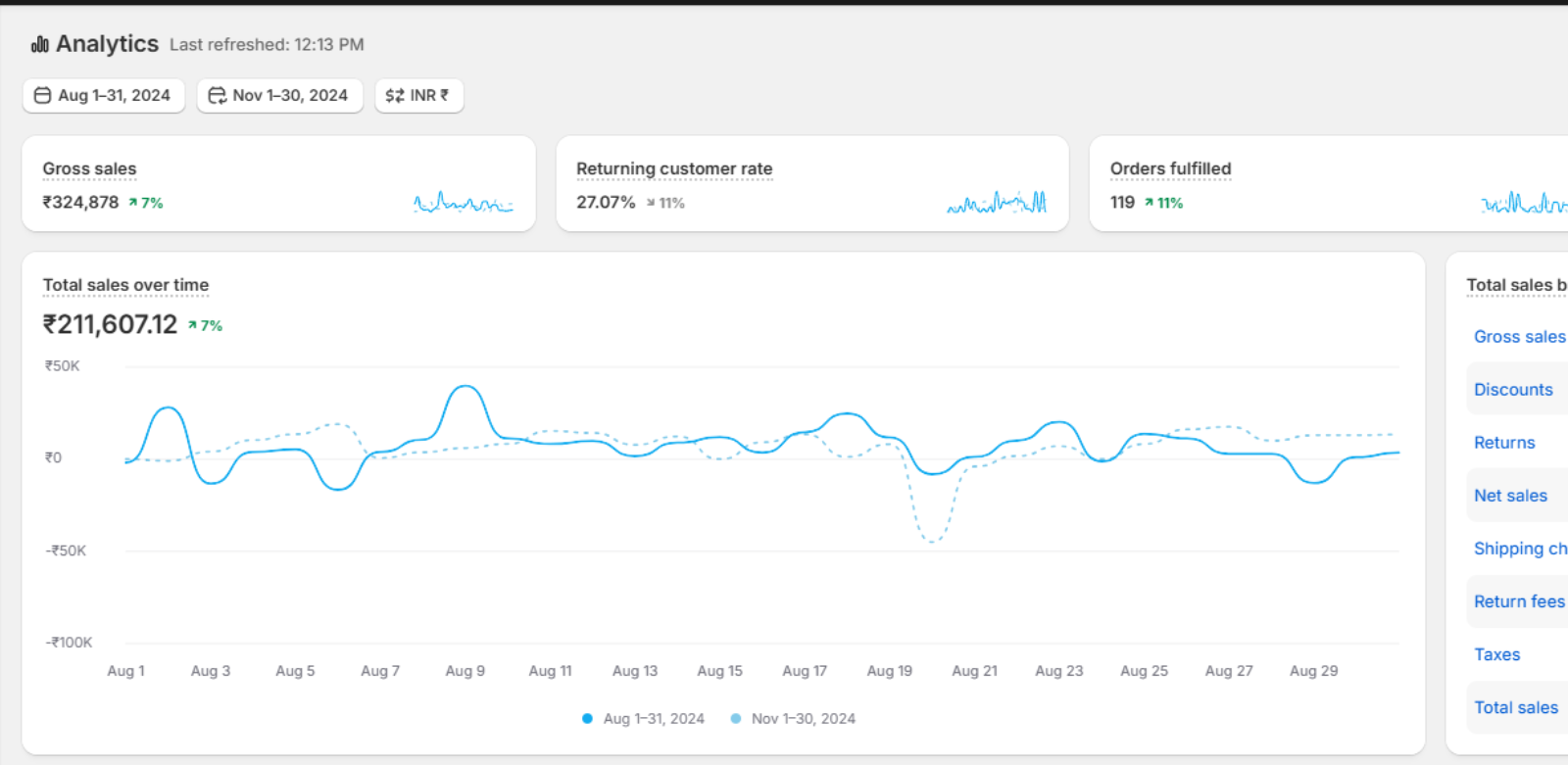Screen dimensions: 1568x765
Task: Click the calendar icon in Aug 1–31 picker
Action: tap(42, 95)
